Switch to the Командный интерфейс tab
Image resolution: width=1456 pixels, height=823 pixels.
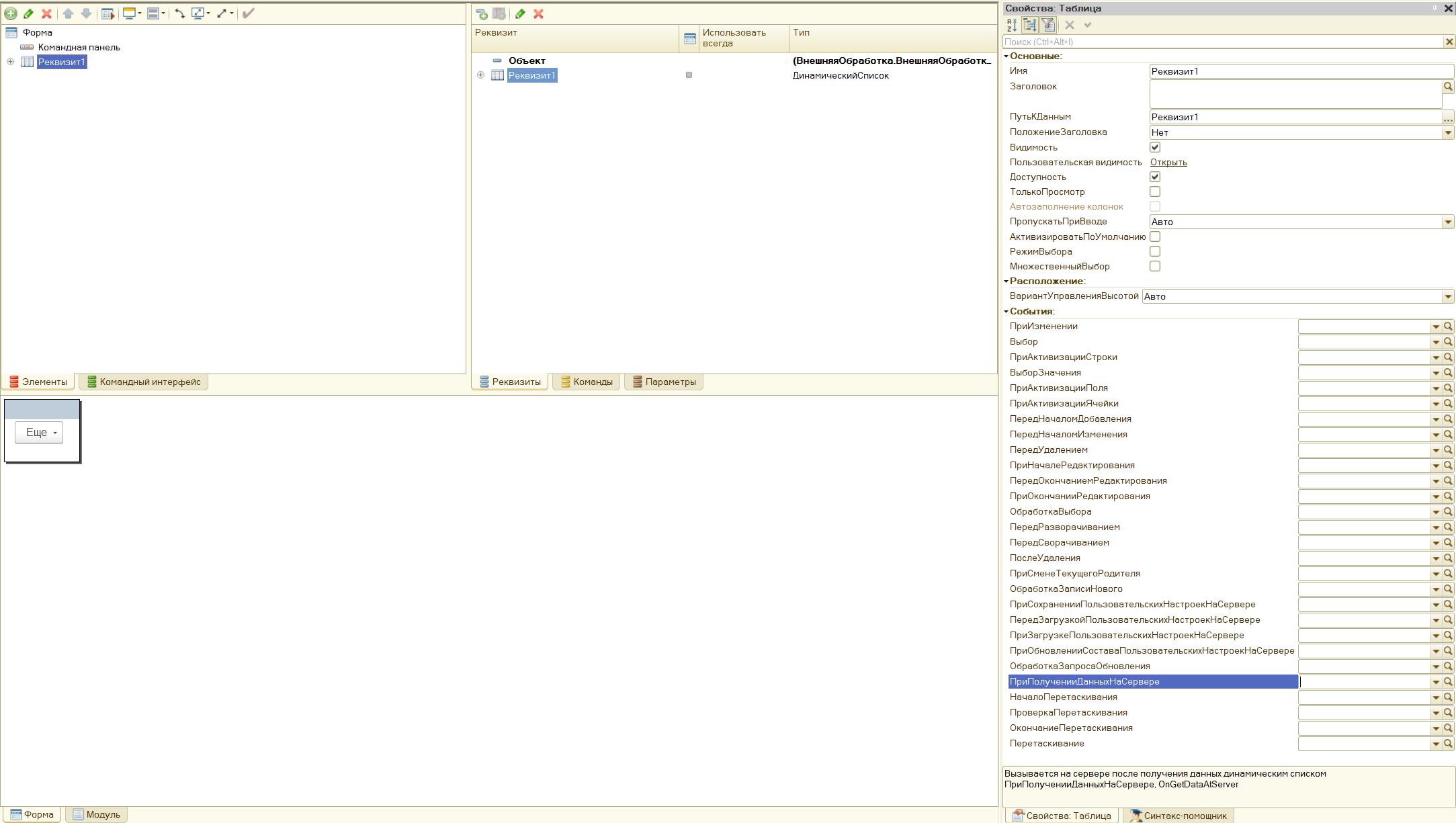[144, 382]
